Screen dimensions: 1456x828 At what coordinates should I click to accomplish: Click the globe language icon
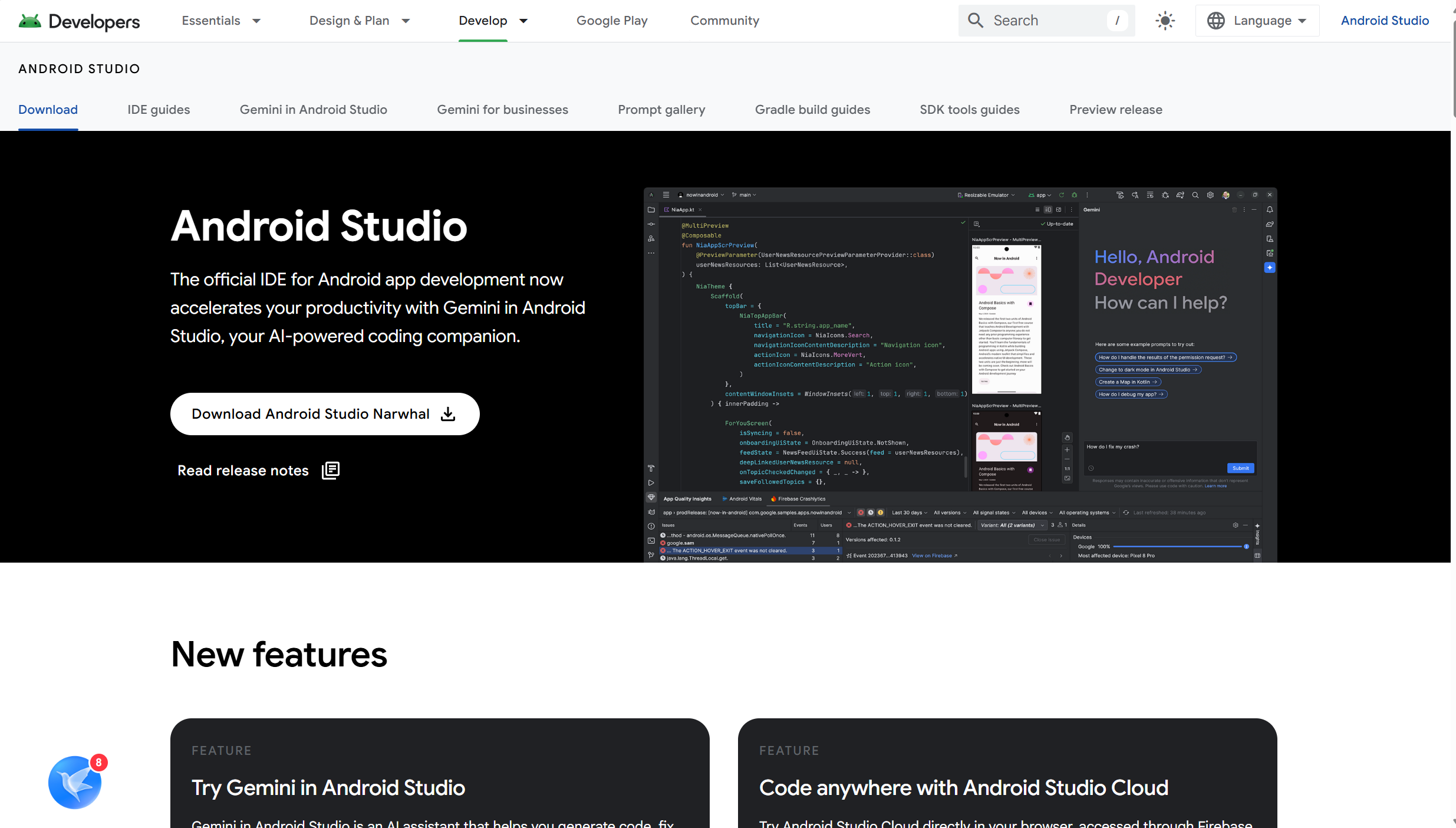[1216, 21]
